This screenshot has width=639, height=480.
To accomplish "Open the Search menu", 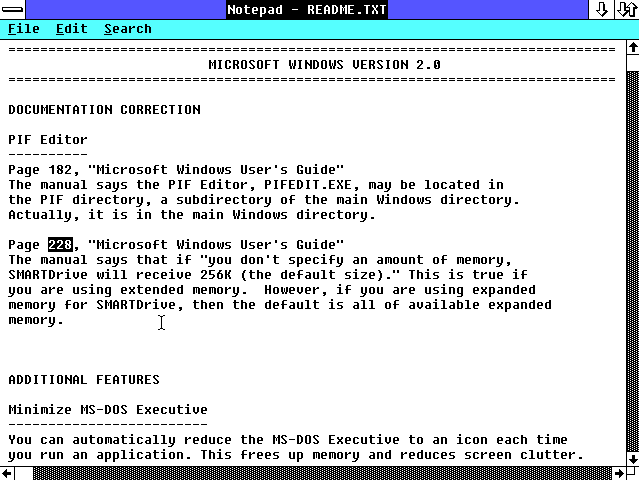I will pyautogui.click(x=128, y=29).
